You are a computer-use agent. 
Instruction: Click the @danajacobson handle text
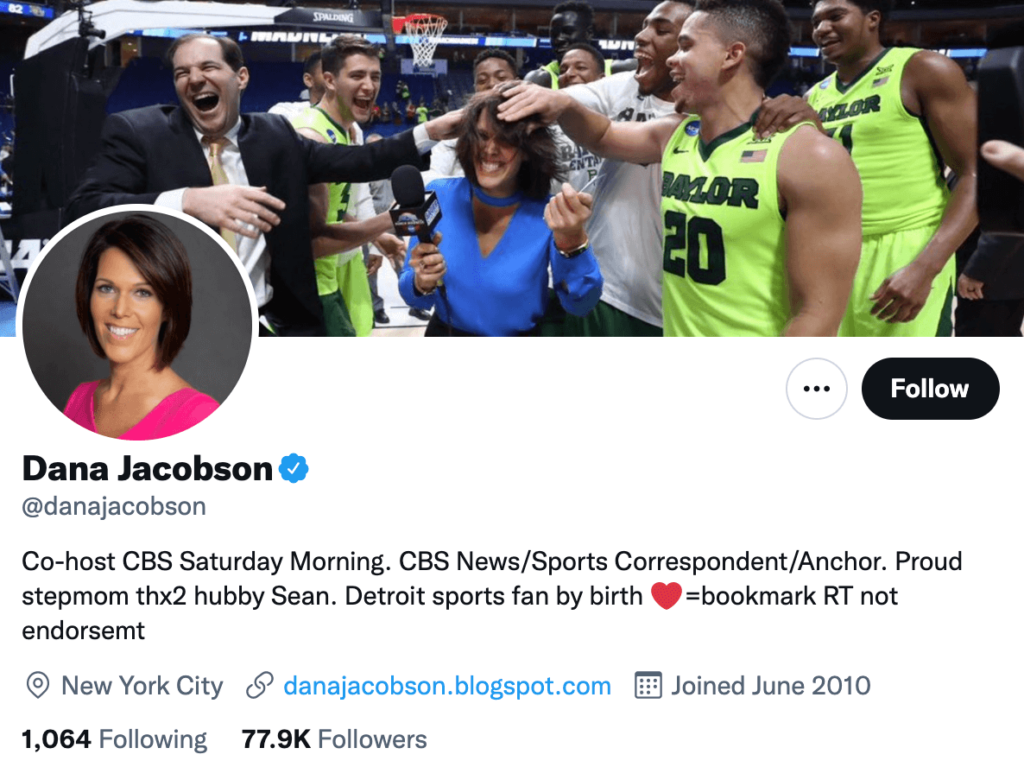pyautogui.click(x=114, y=506)
